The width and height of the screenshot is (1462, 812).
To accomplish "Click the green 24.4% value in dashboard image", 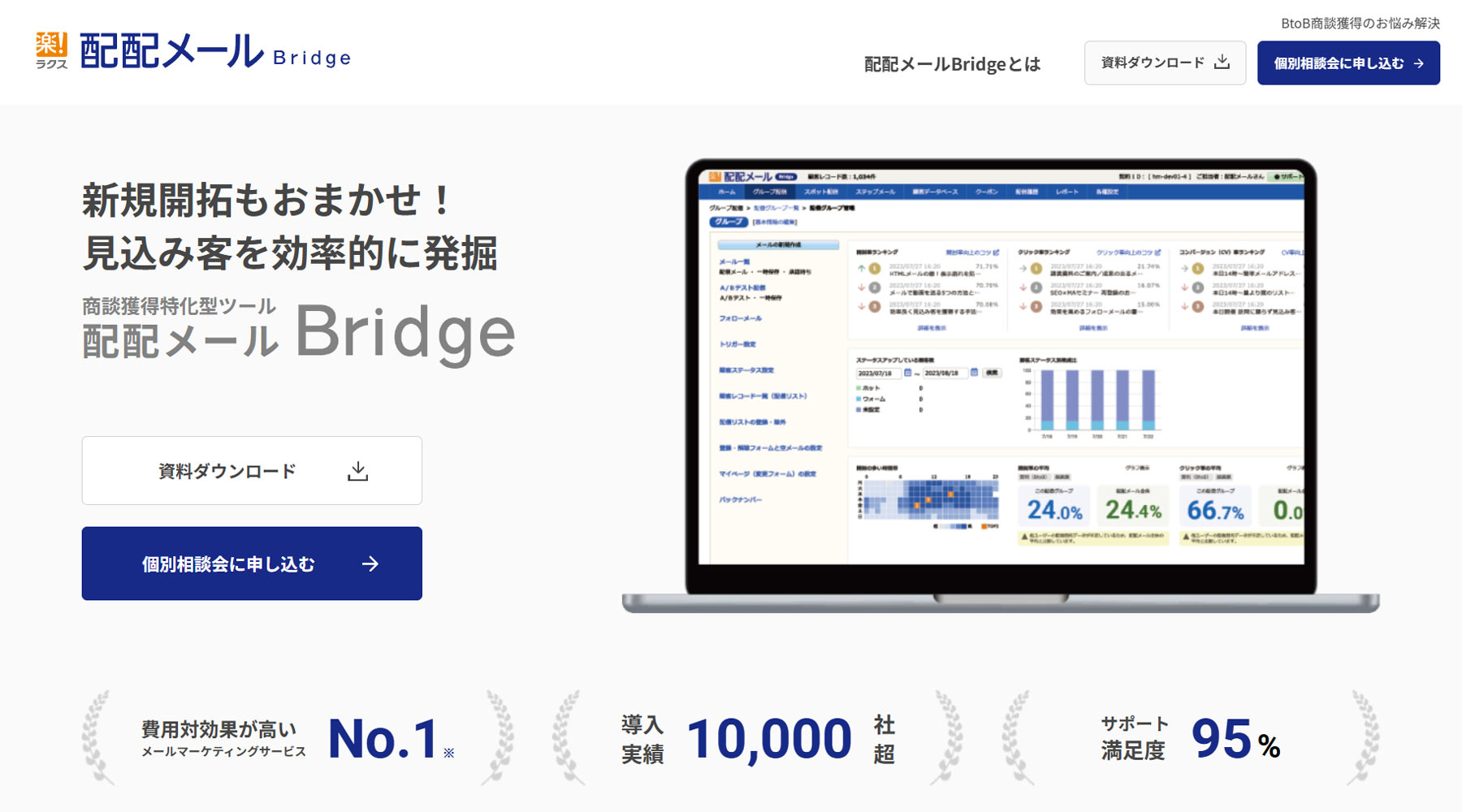I will tap(1133, 510).
